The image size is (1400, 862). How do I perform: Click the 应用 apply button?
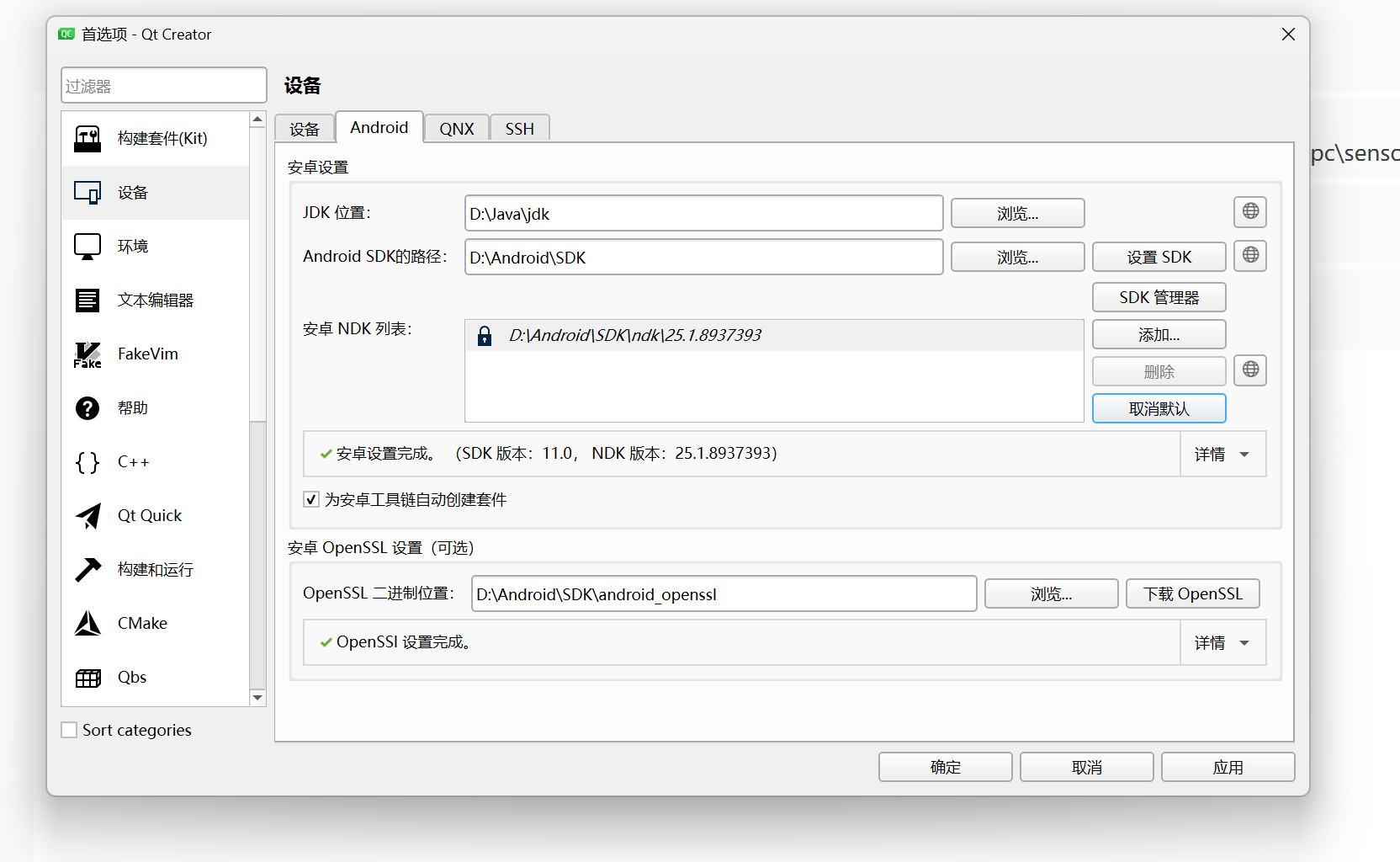pos(1228,768)
